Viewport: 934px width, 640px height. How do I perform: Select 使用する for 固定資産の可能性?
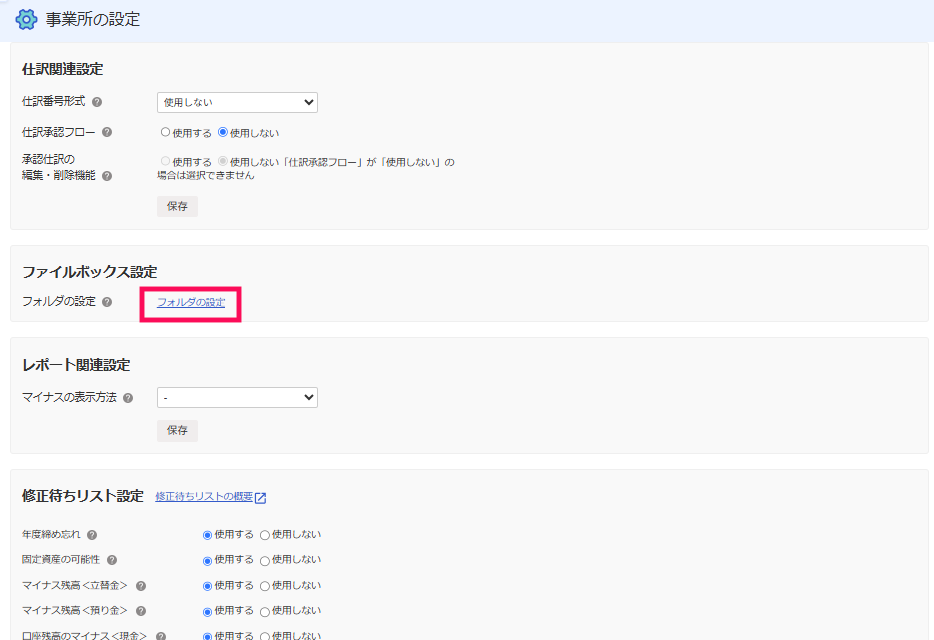pos(207,561)
